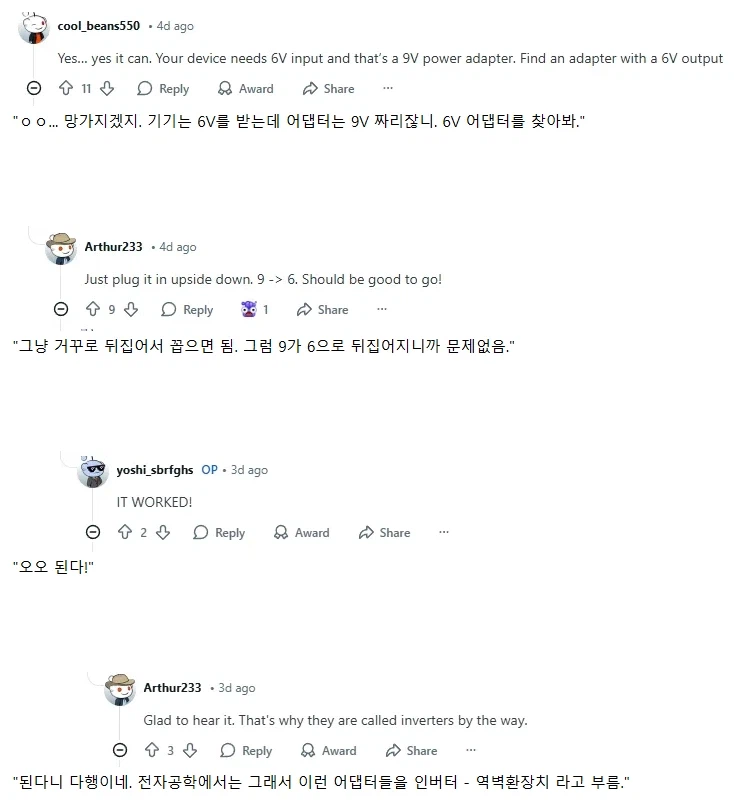Open the more options menu on yoshi_sbrfghs's comment
Image resolution: width=734 pixels, height=802 pixels.
pyautogui.click(x=444, y=532)
